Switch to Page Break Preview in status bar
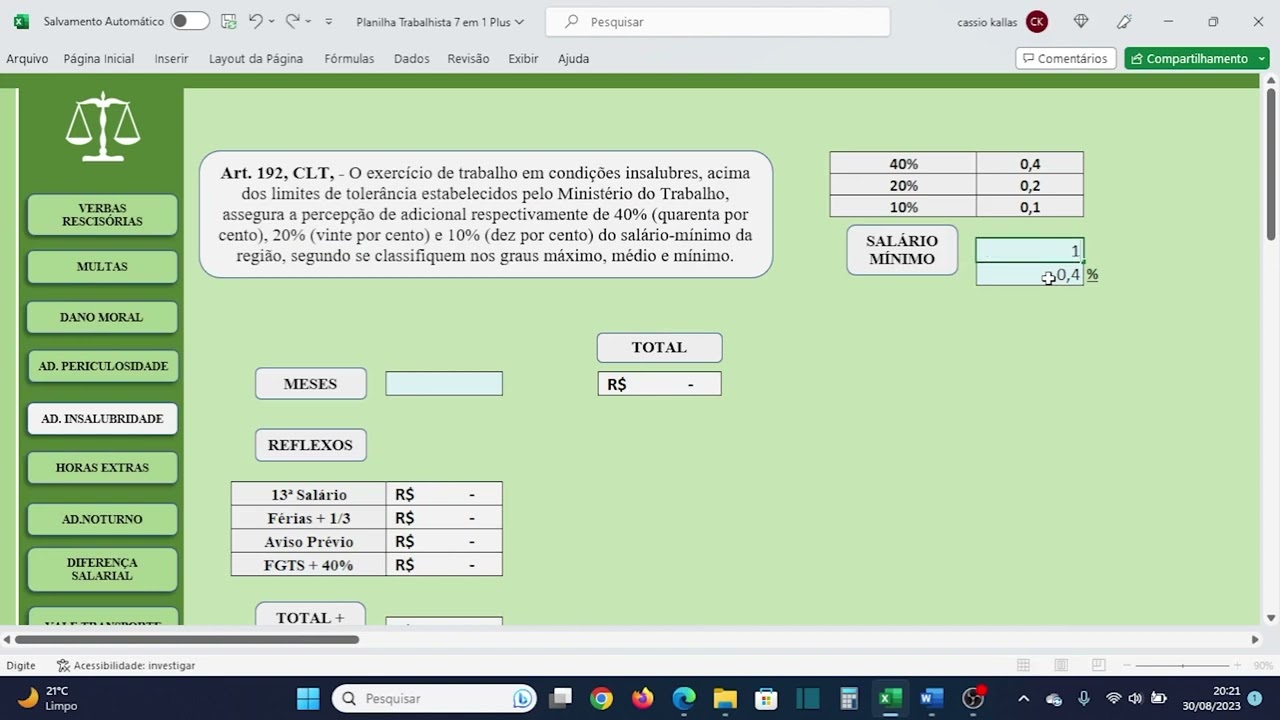 pos(1098,665)
